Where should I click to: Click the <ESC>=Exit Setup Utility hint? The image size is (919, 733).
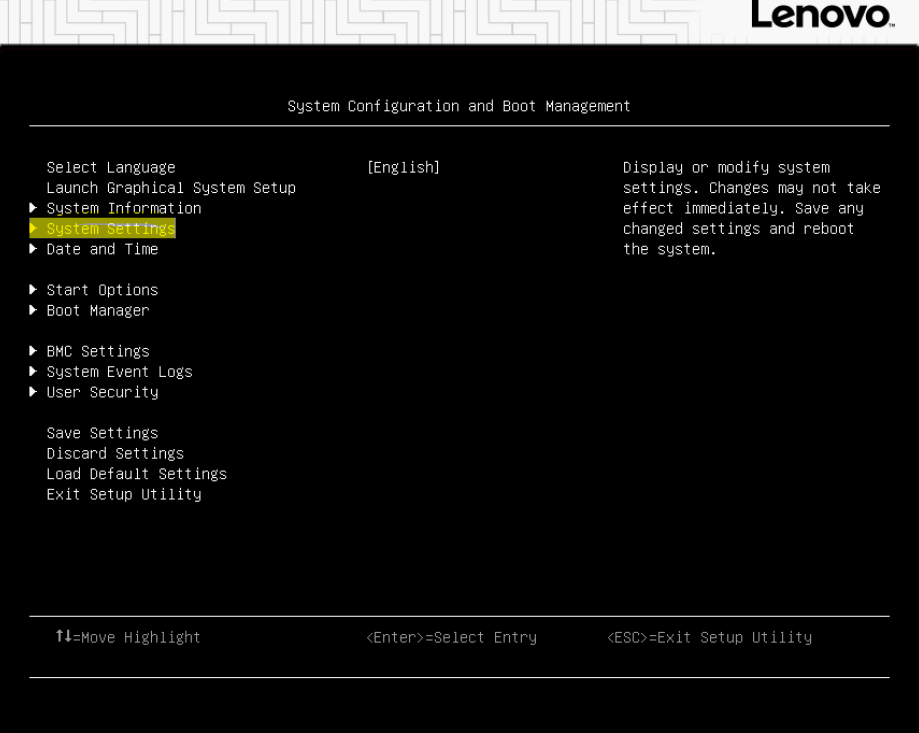(x=709, y=637)
